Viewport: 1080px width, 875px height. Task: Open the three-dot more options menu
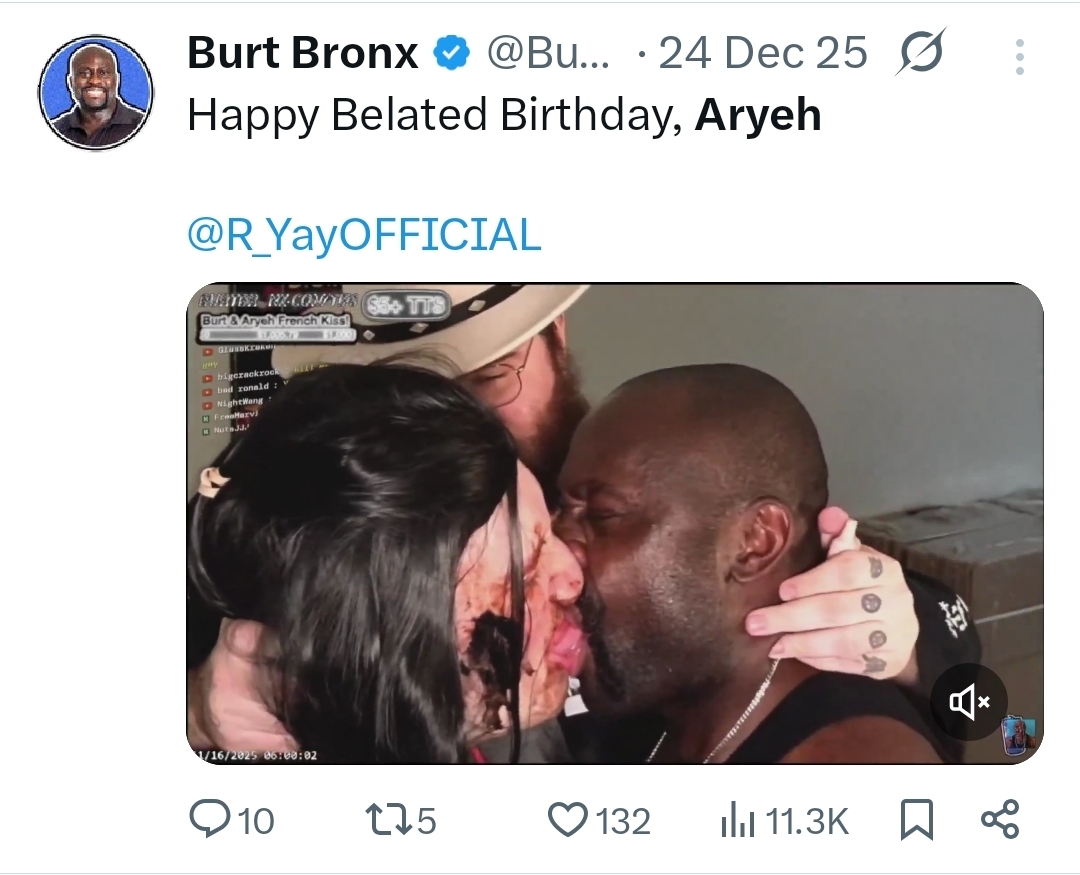coord(1020,56)
